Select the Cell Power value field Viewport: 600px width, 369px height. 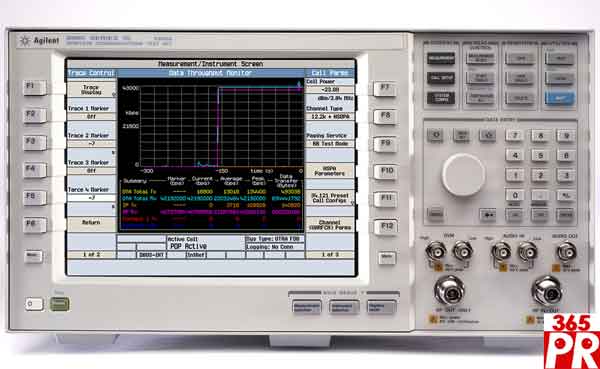point(330,90)
